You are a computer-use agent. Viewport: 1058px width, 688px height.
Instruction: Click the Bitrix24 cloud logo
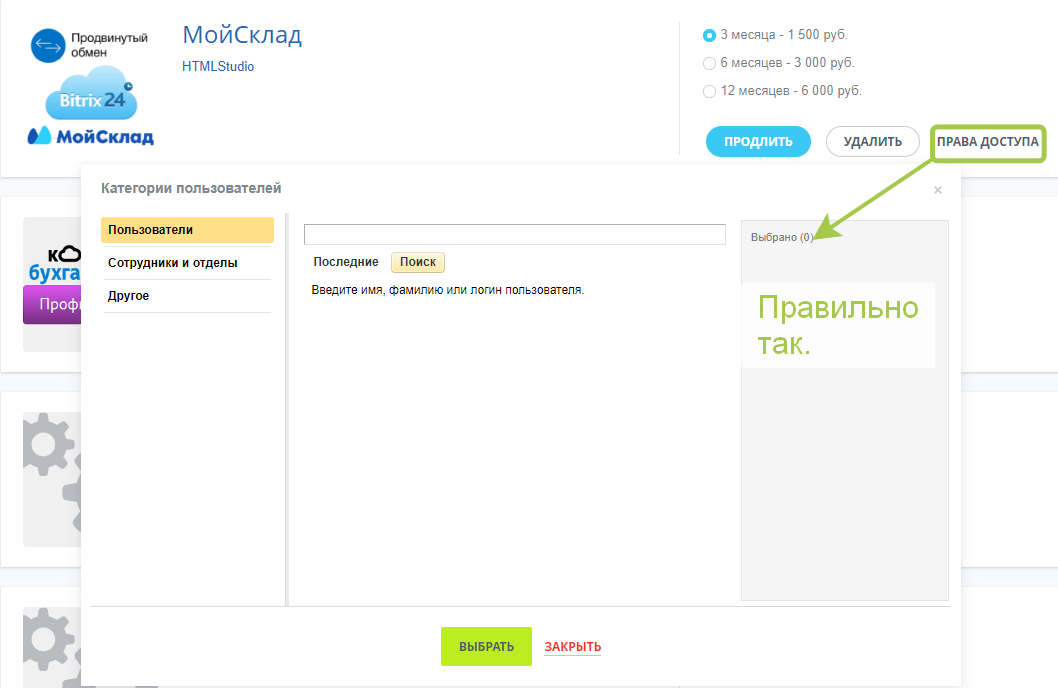91,94
